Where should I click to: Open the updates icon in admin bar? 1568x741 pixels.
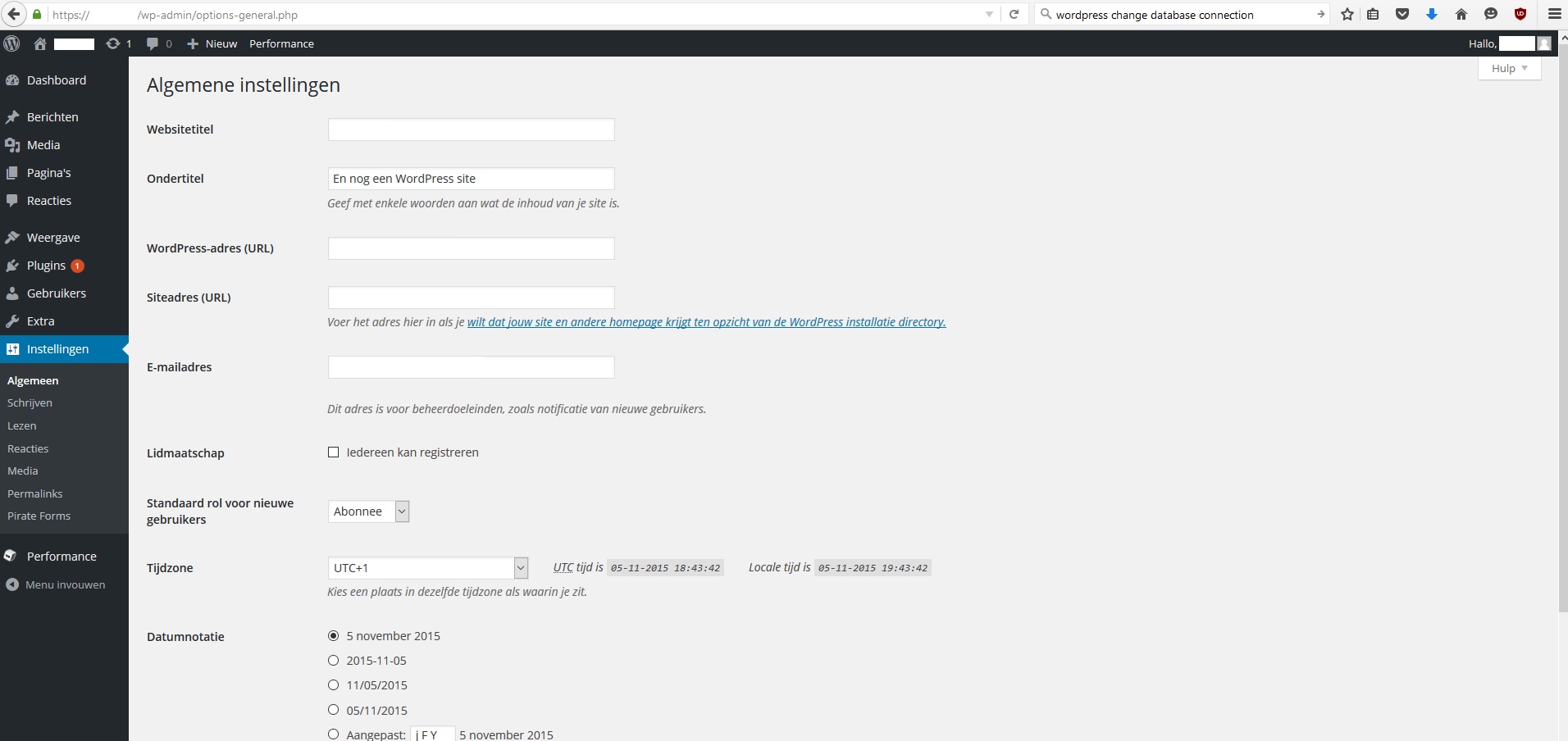pyautogui.click(x=113, y=43)
